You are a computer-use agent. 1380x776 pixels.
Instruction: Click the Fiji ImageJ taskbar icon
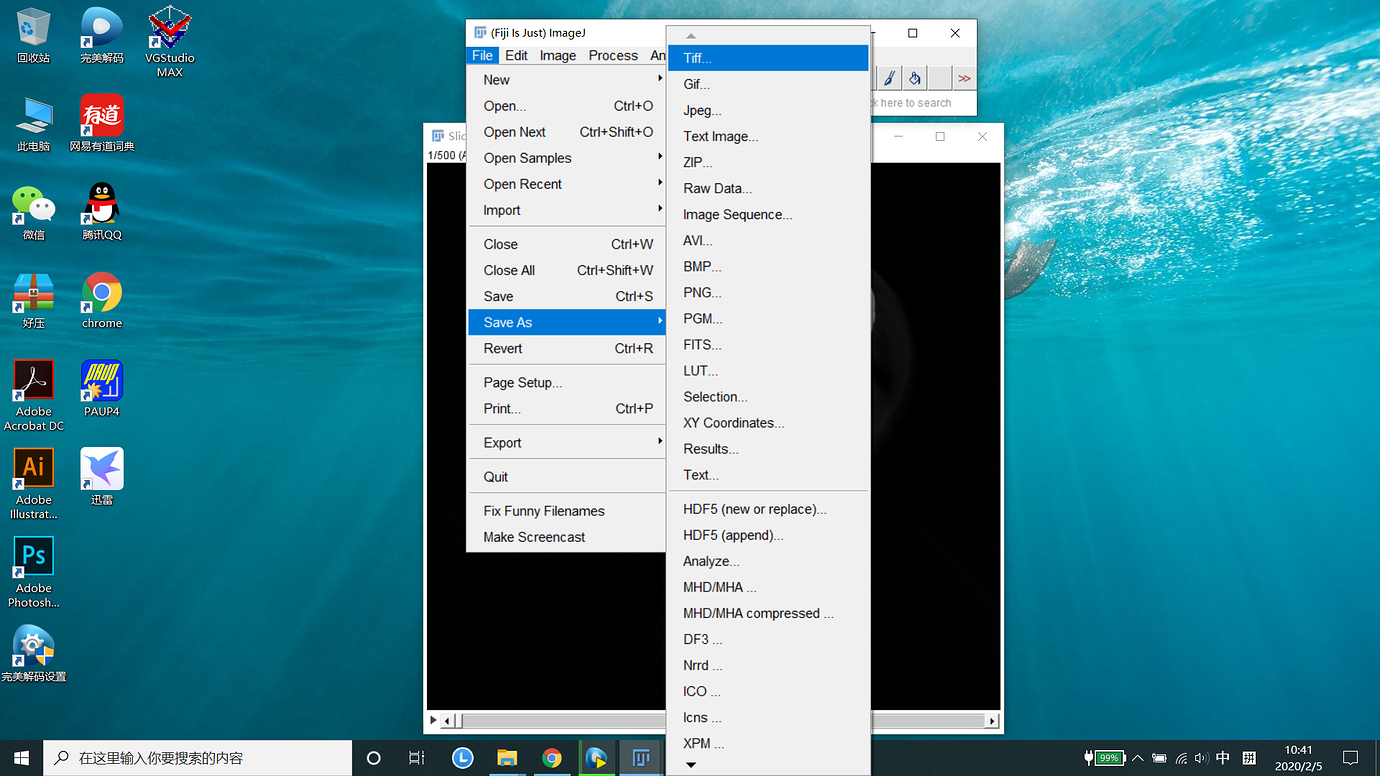pyautogui.click(x=640, y=758)
